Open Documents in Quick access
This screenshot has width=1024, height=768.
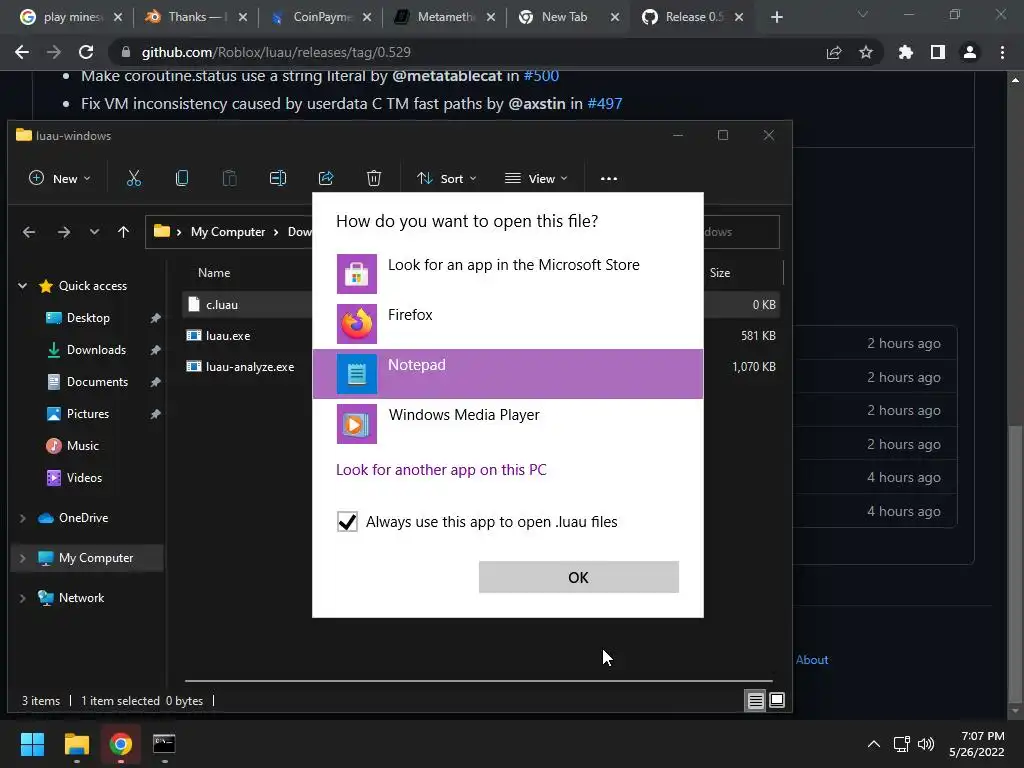pos(97,382)
